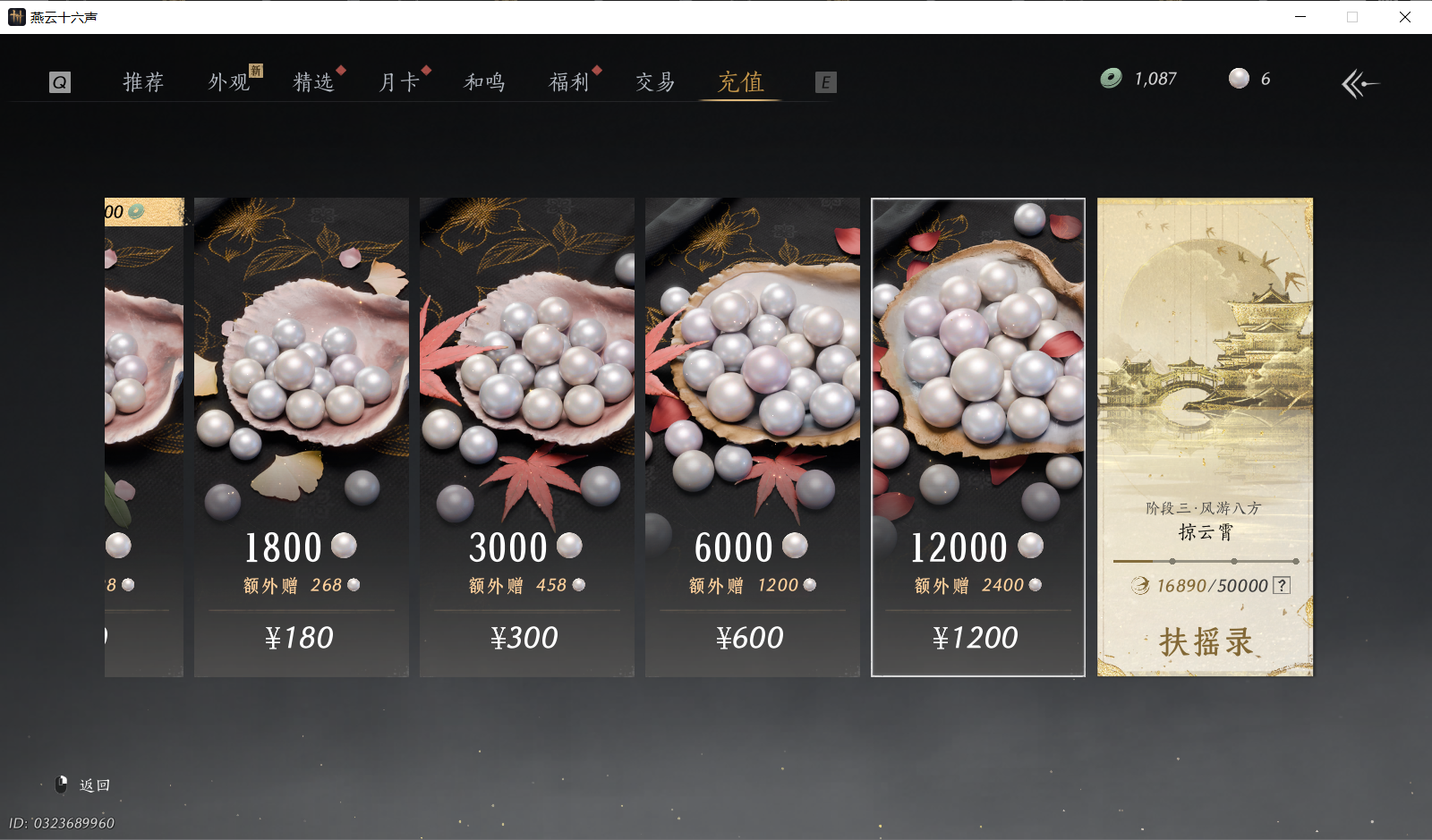Select the 月卡 tab
This screenshot has width=1432, height=840.
pos(399,82)
